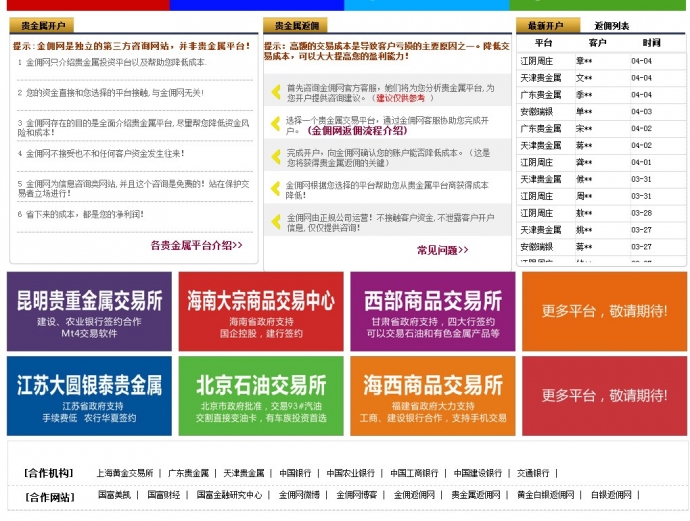Select the 安徽瑞银 row dated 03-27
The width and height of the screenshot is (690, 521).
coord(601,247)
